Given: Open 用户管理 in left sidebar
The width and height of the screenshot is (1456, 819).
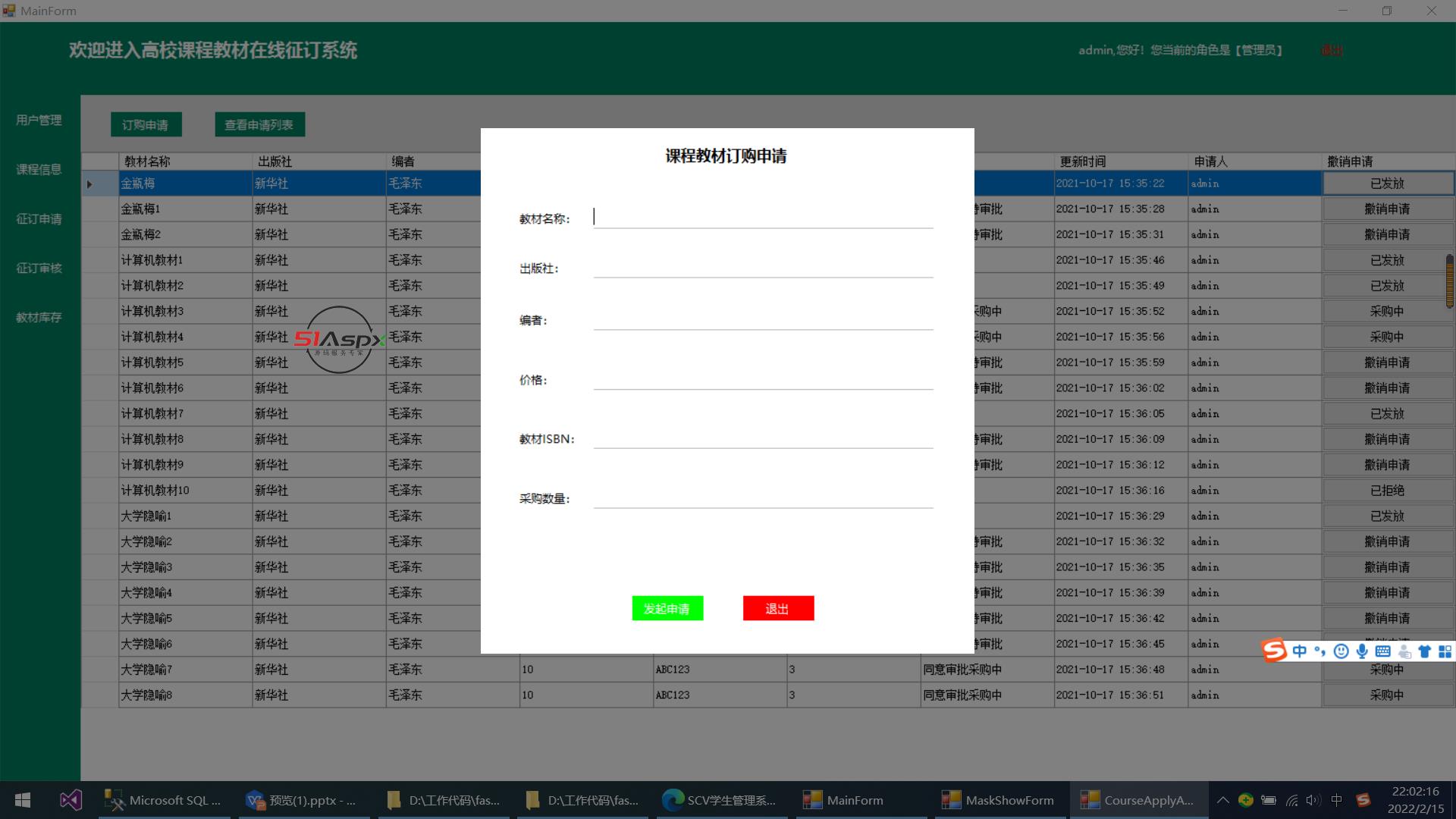Looking at the screenshot, I should pos(39,120).
